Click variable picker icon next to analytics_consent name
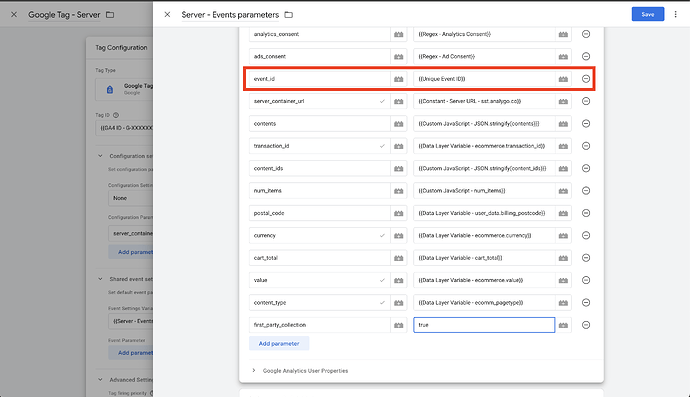 (399, 34)
